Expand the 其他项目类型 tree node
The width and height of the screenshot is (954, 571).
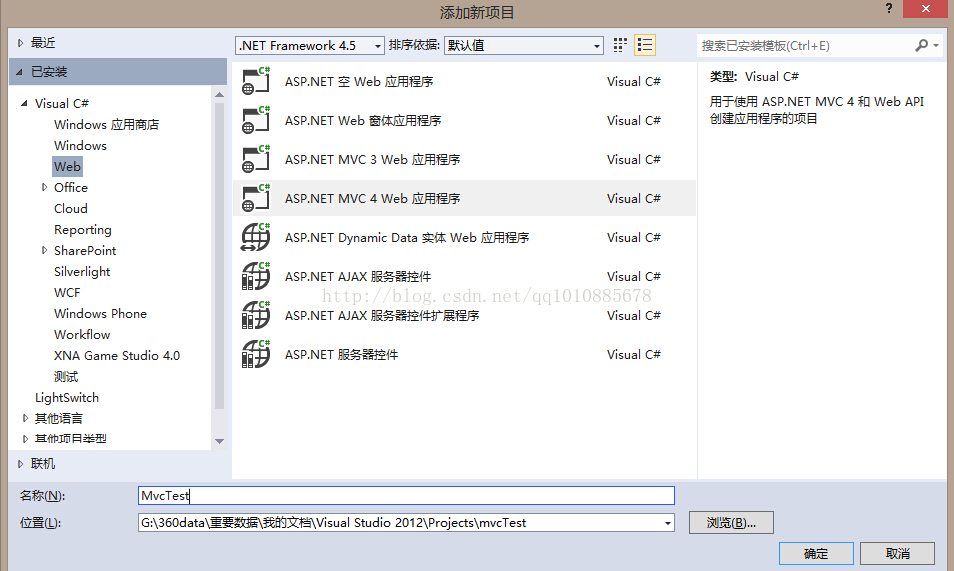point(25,439)
